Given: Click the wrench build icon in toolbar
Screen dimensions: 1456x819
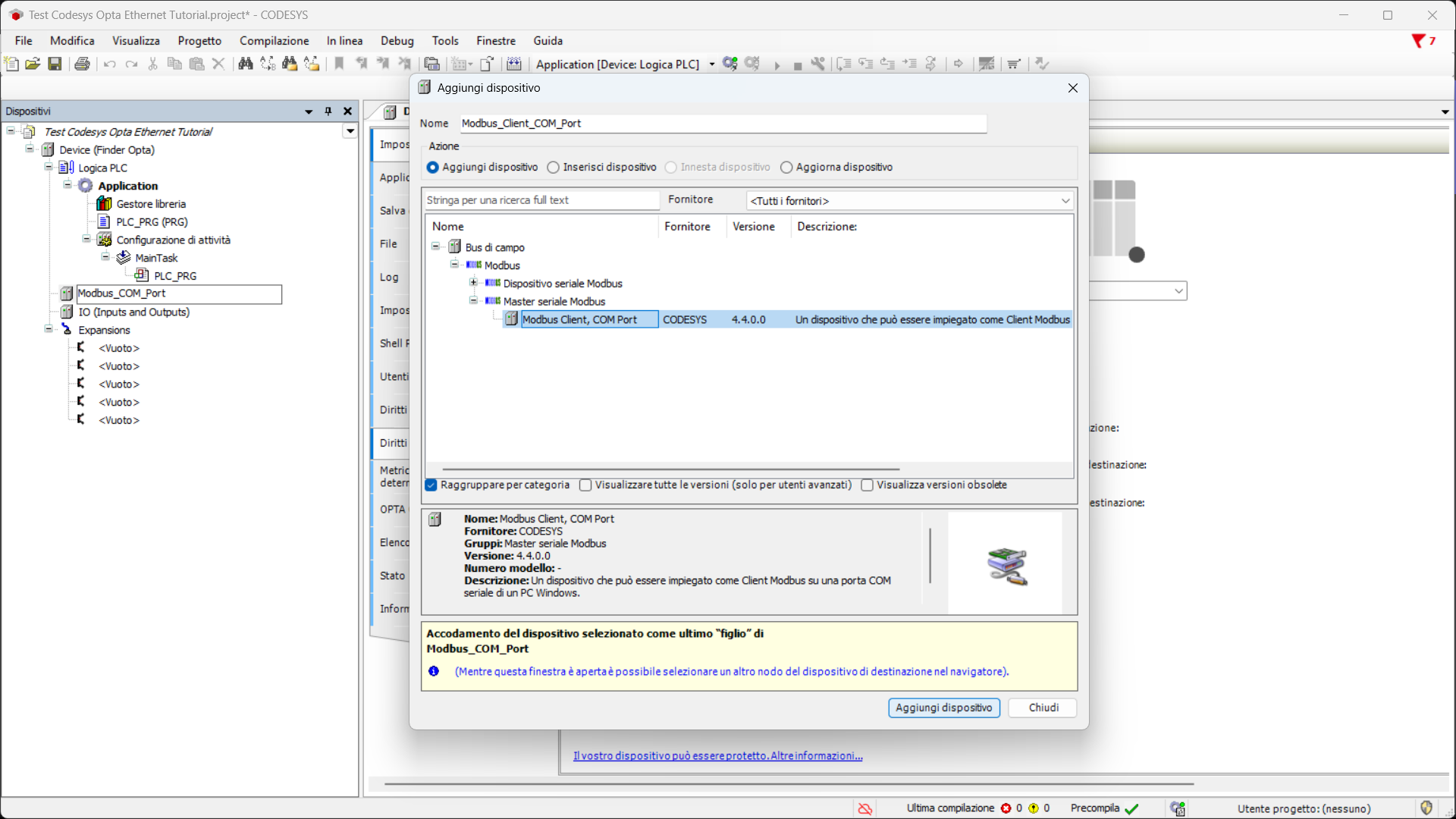Looking at the screenshot, I should click(817, 64).
